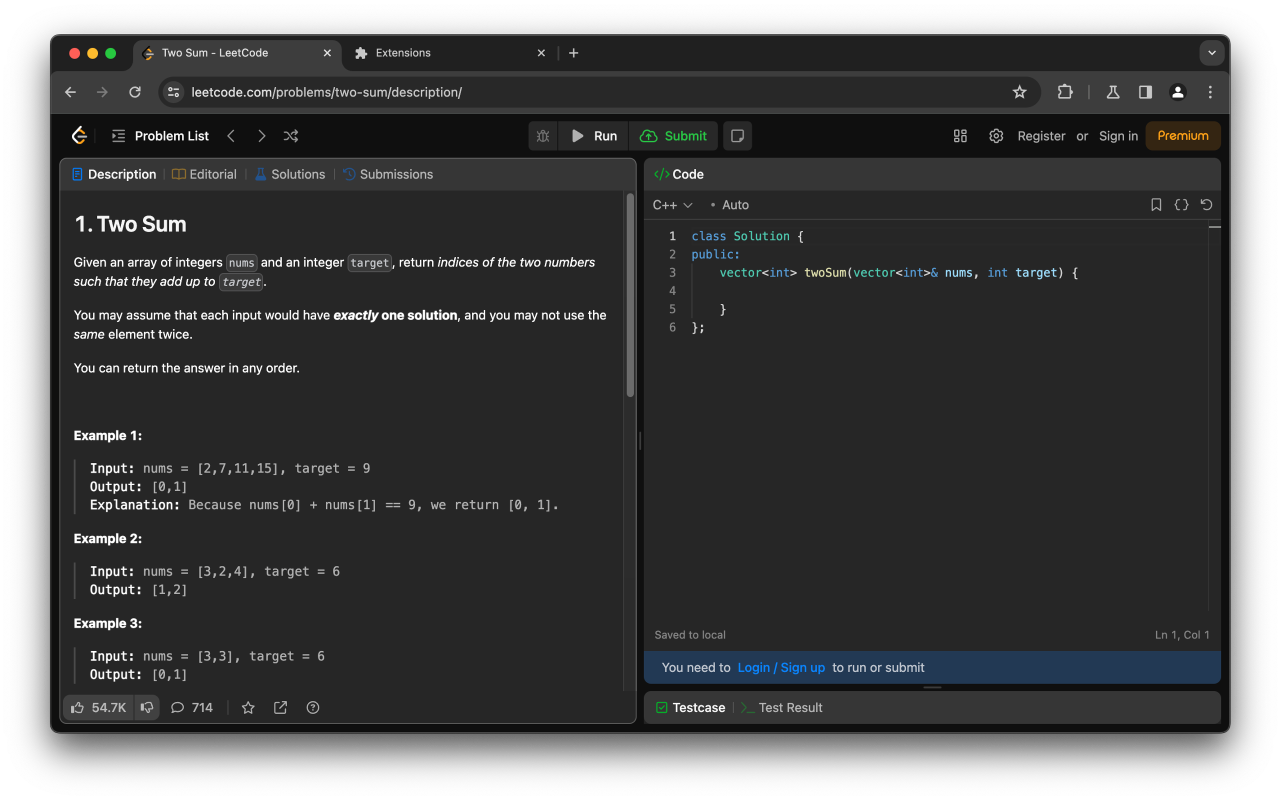Like the problem with thumbs-up 54.7K

coord(98,707)
